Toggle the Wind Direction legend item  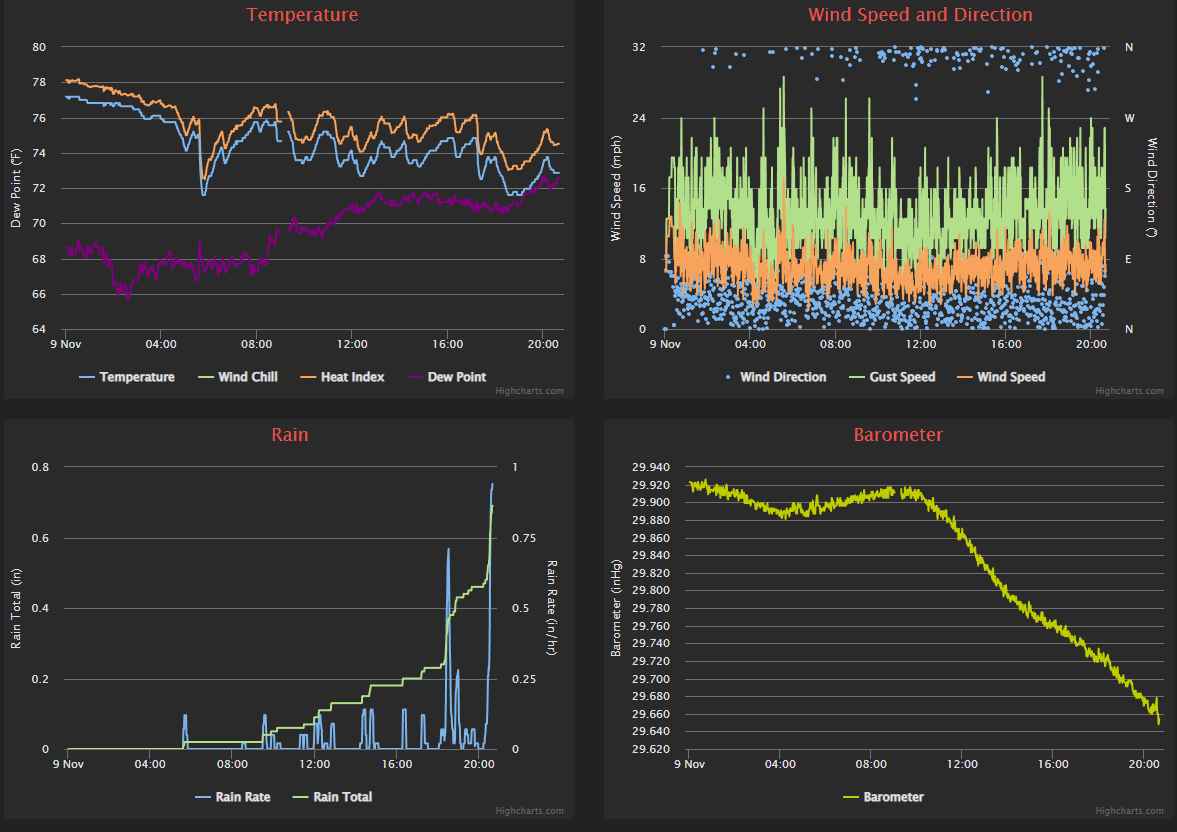coord(775,377)
